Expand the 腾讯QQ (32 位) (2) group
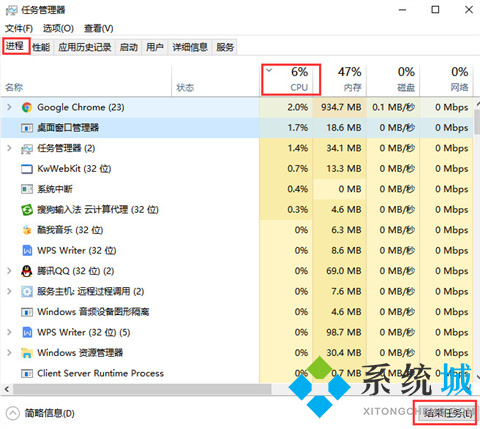480x429 pixels. click(9, 271)
